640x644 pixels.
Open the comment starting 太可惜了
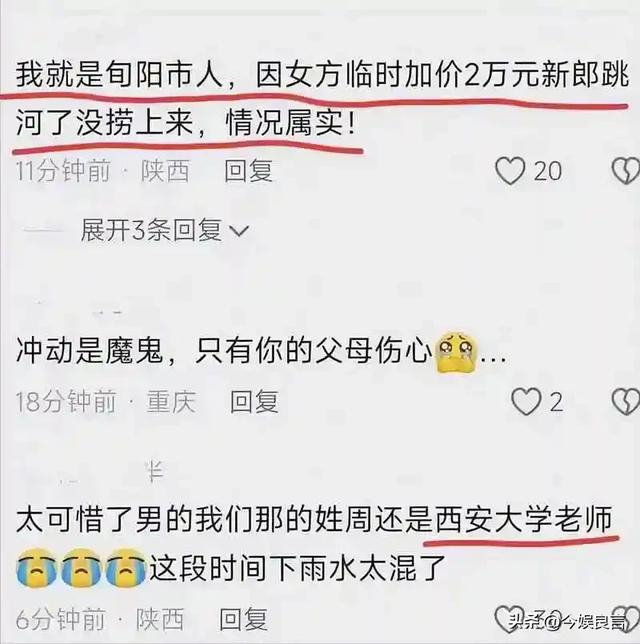click(x=314, y=544)
